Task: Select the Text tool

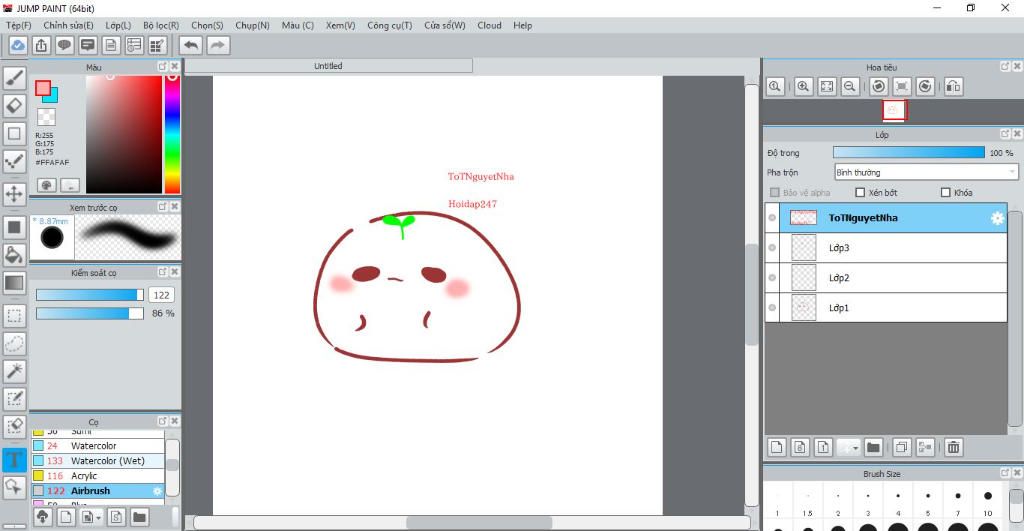Action: [x=14, y=459]
